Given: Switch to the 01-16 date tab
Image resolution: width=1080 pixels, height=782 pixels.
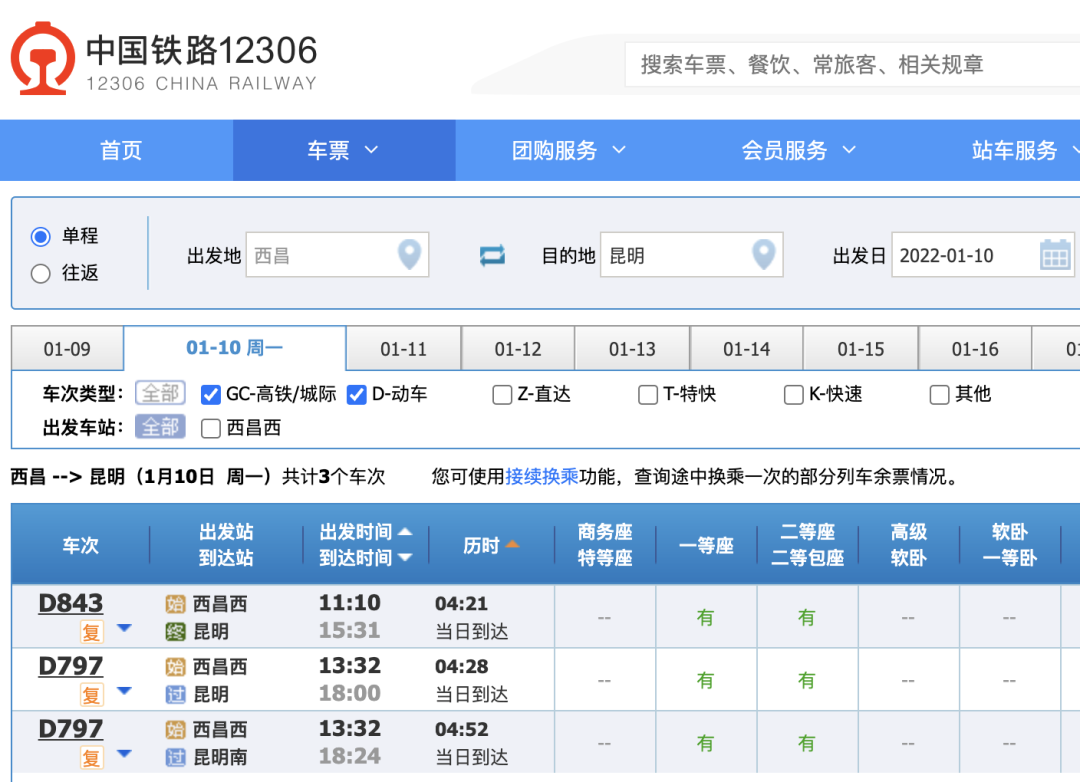Looking at the screenshot, I should 975,349.
